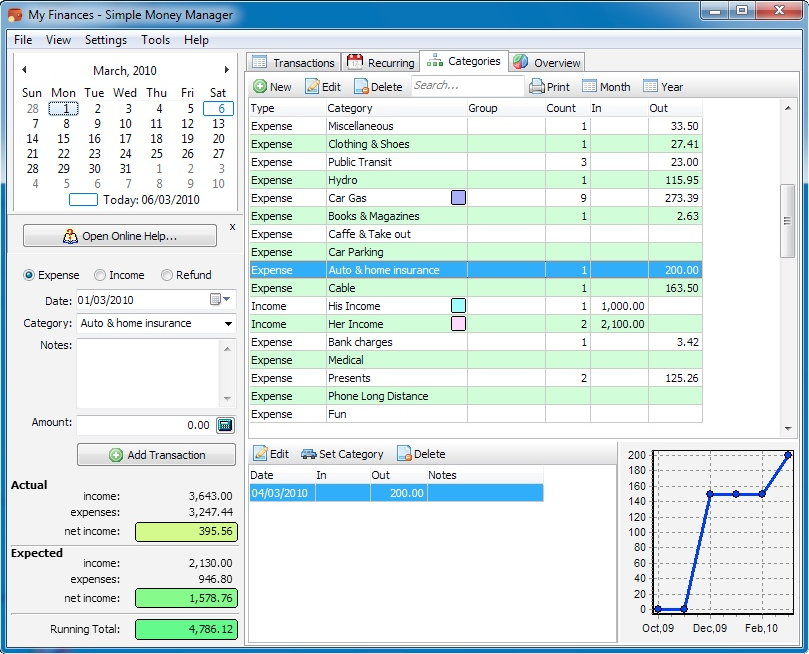Select the Income radio button
Screen dimensions: 809x654
[x=100, y=275]
